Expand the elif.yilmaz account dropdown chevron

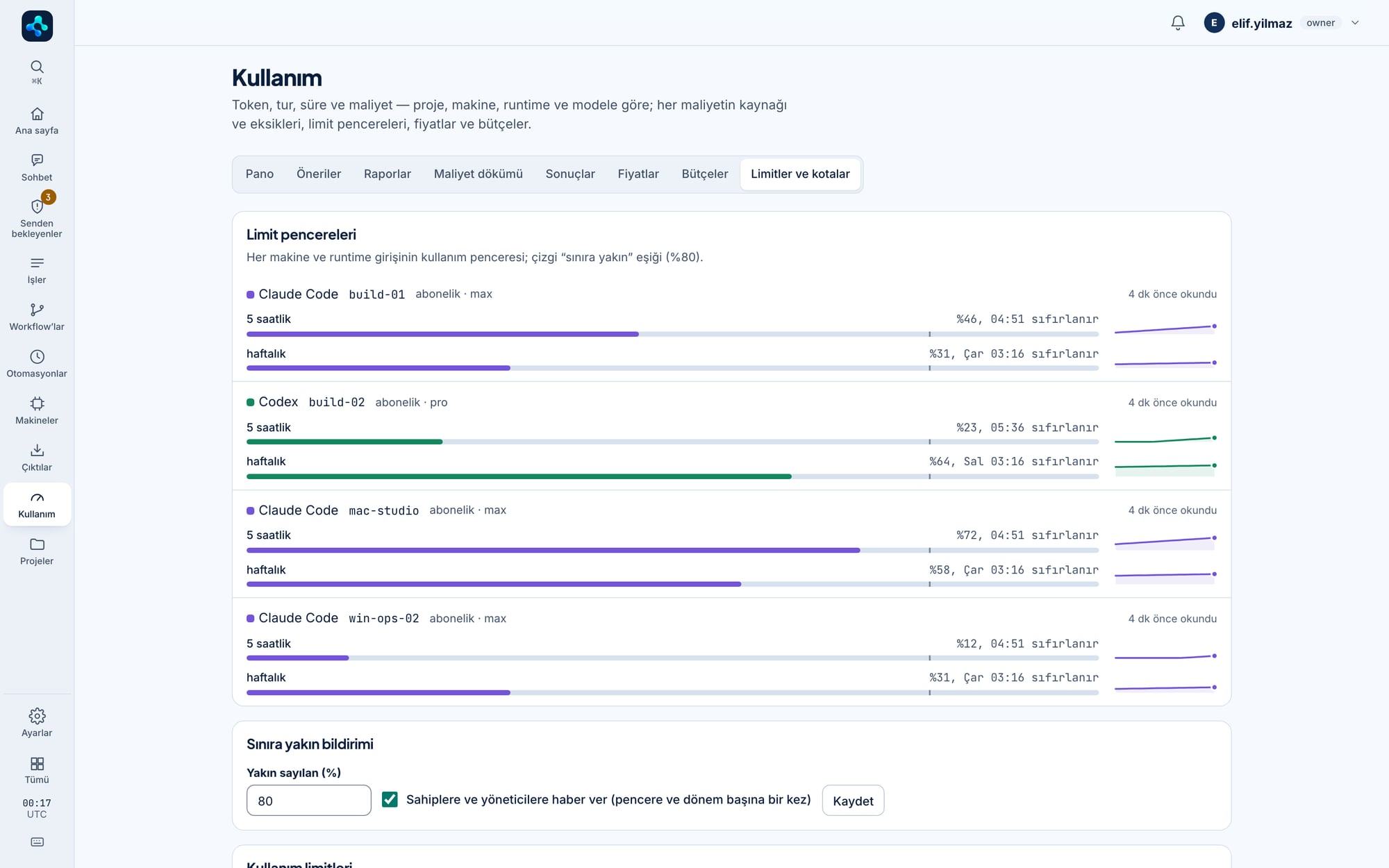pos(1355,23)
